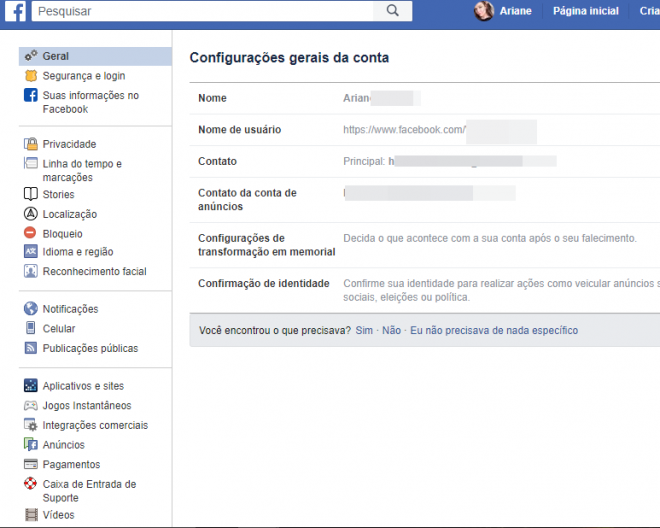
Task: Open Segurança e login settings
Action: pos(84,76)
